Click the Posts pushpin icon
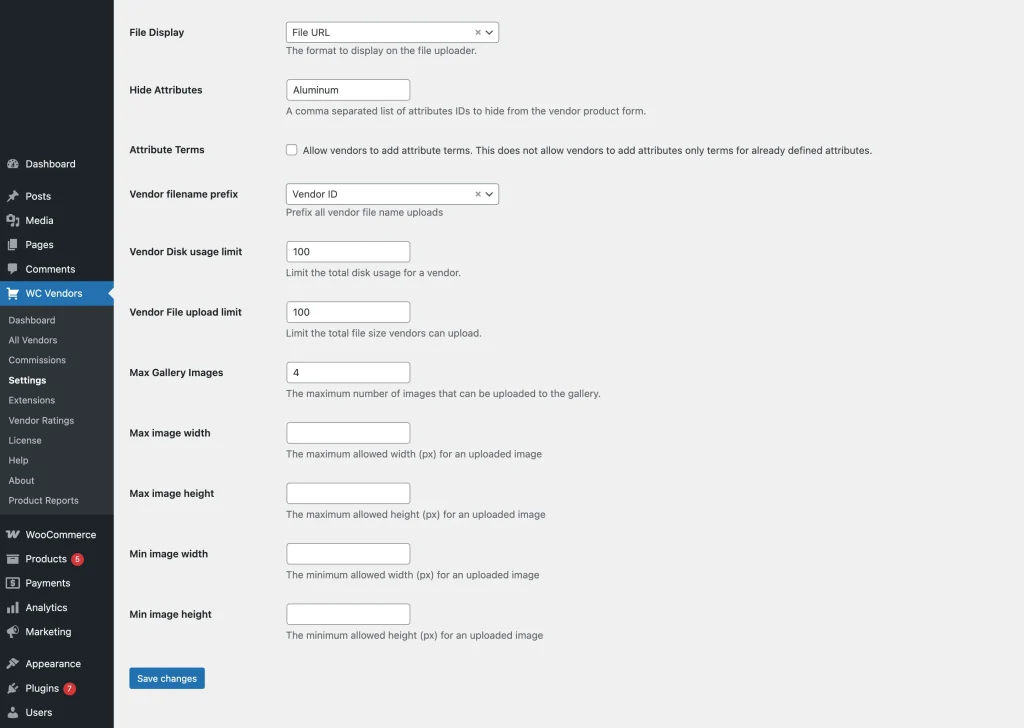 point(13,196)
